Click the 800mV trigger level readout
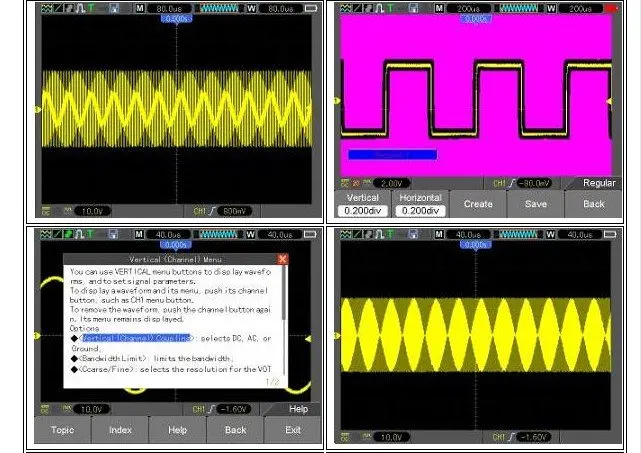 click(x=234, y=211)
